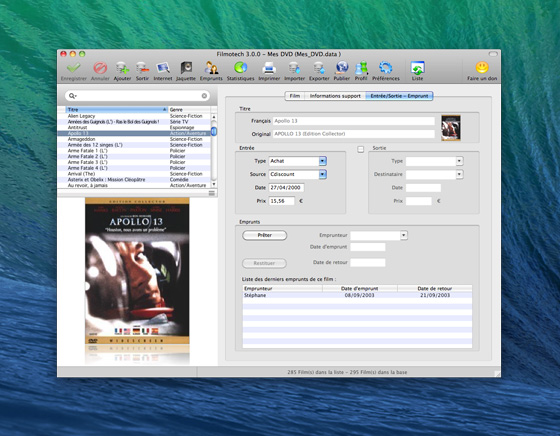Clear the search field with the clear icon

[204, 96]
